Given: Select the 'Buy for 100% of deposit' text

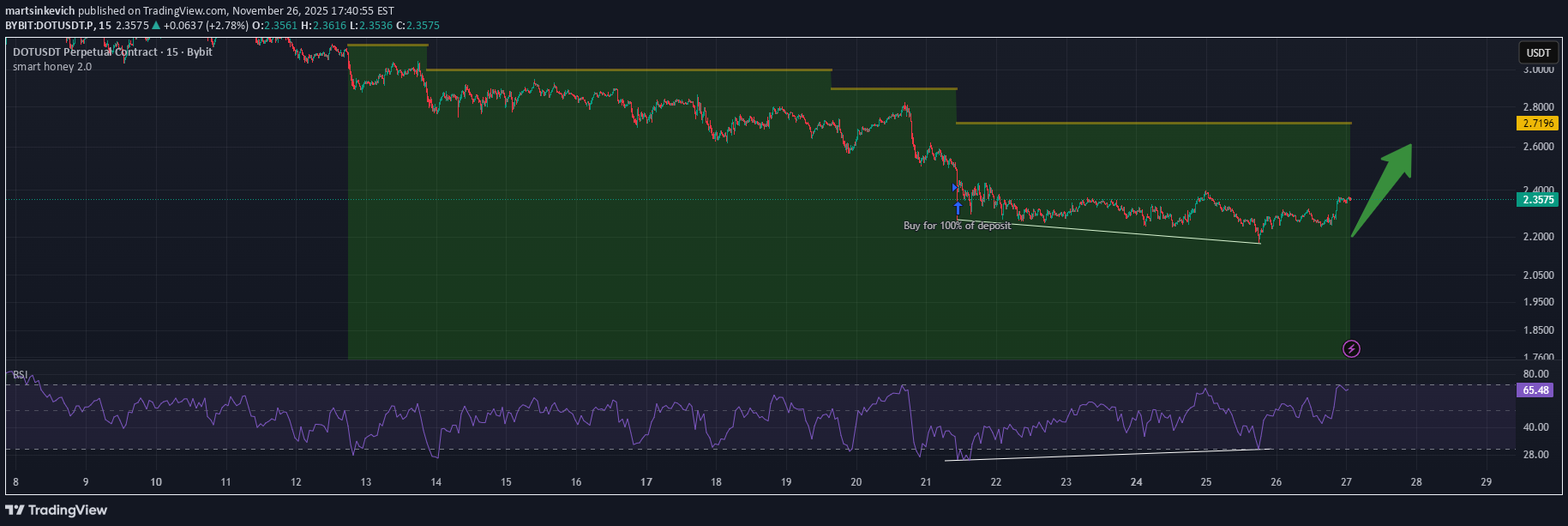Looking at the screenshot, I should click(957, 226).
